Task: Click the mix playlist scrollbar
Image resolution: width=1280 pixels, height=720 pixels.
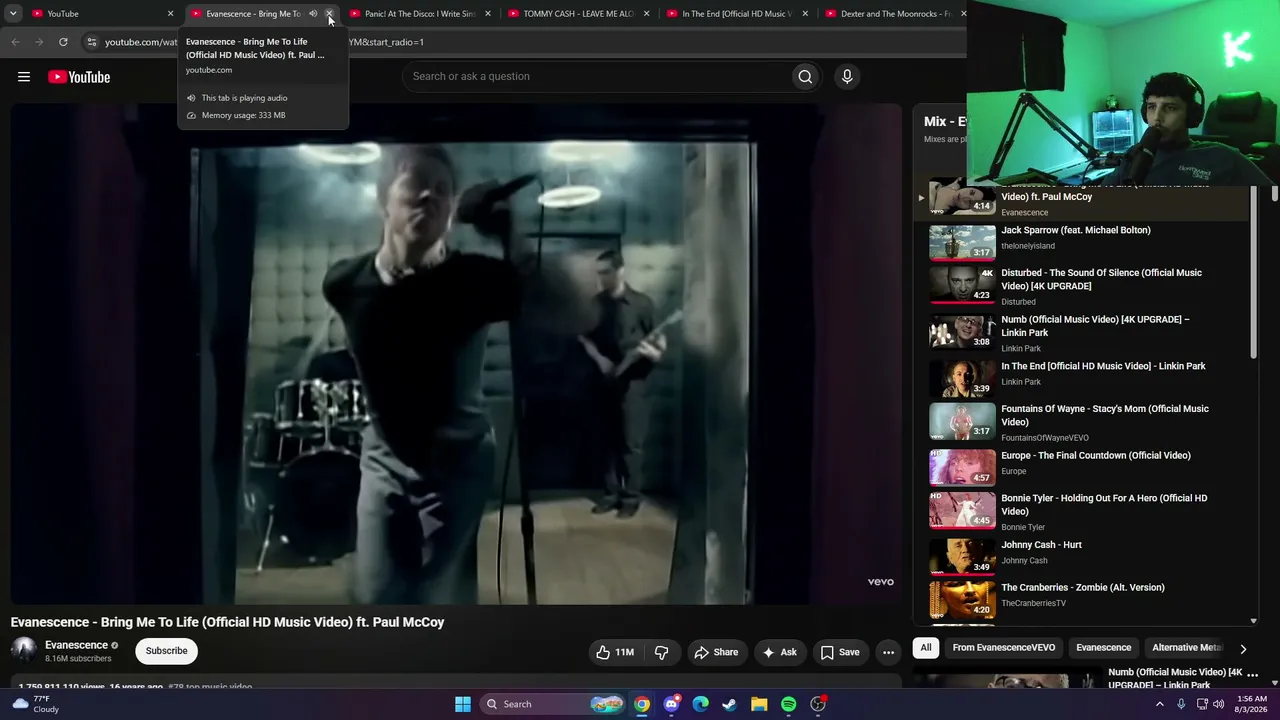Action: pyautogui.click(x=1253, y=272)
